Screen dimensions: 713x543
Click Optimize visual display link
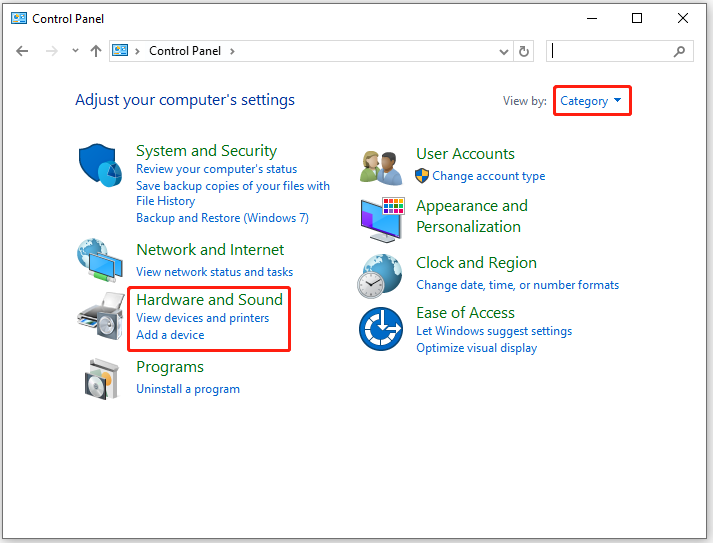[x=477, y=348]
